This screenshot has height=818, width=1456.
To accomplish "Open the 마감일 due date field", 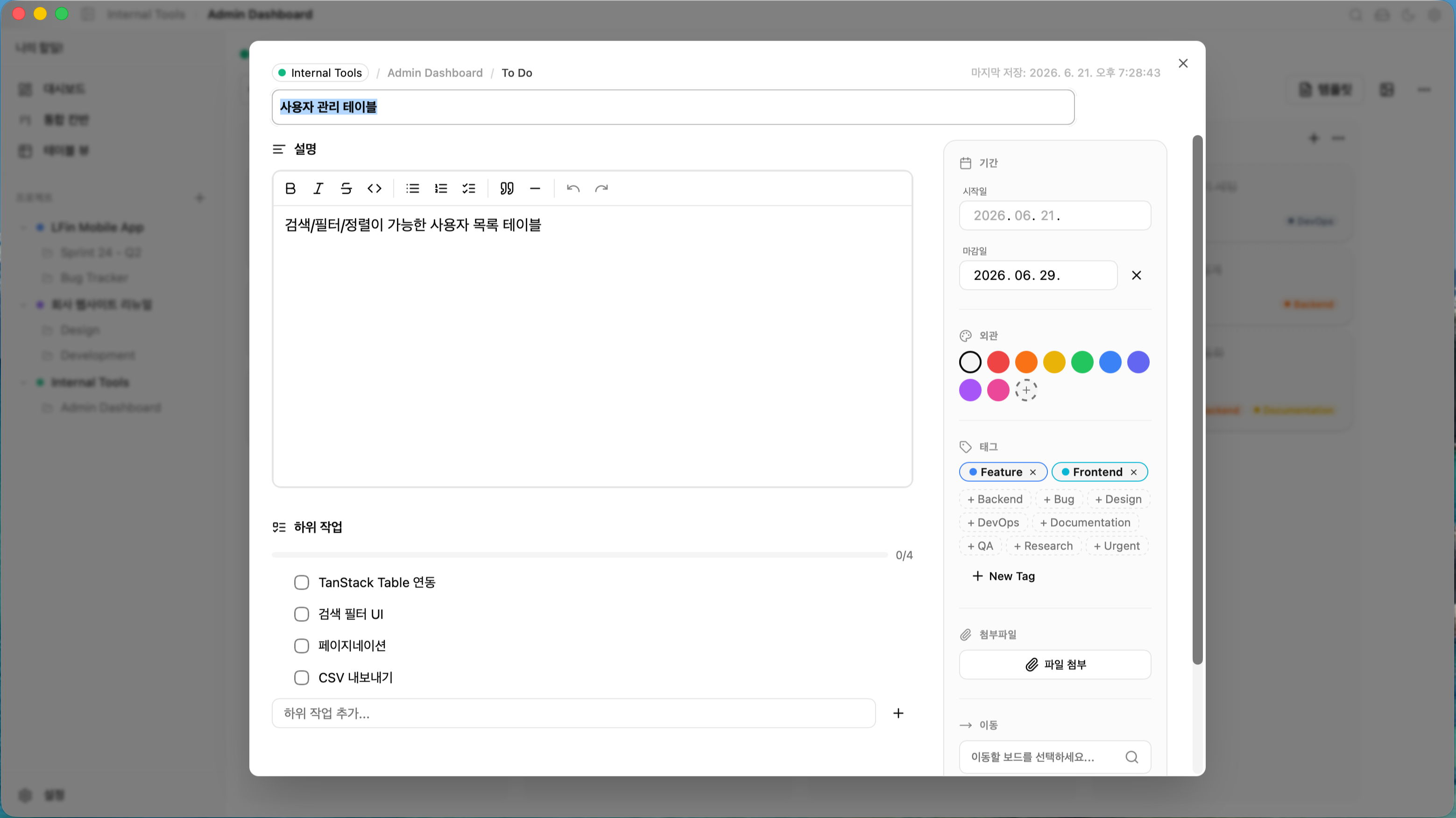I will (1038, 275).
